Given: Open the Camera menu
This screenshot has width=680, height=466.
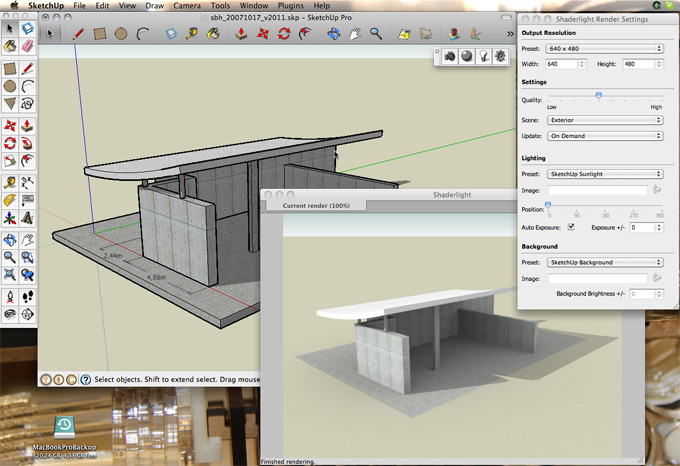Looking at the screenshot, I should 187,6.
